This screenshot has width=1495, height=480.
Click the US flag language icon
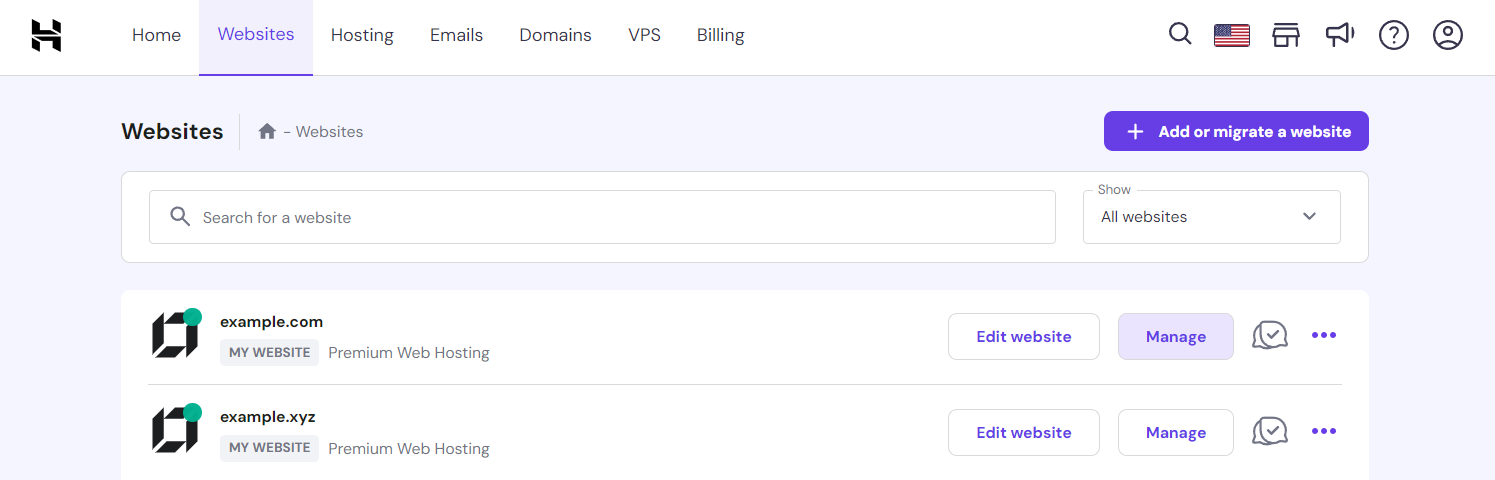pyautogui.click(x=1232, y=36)
